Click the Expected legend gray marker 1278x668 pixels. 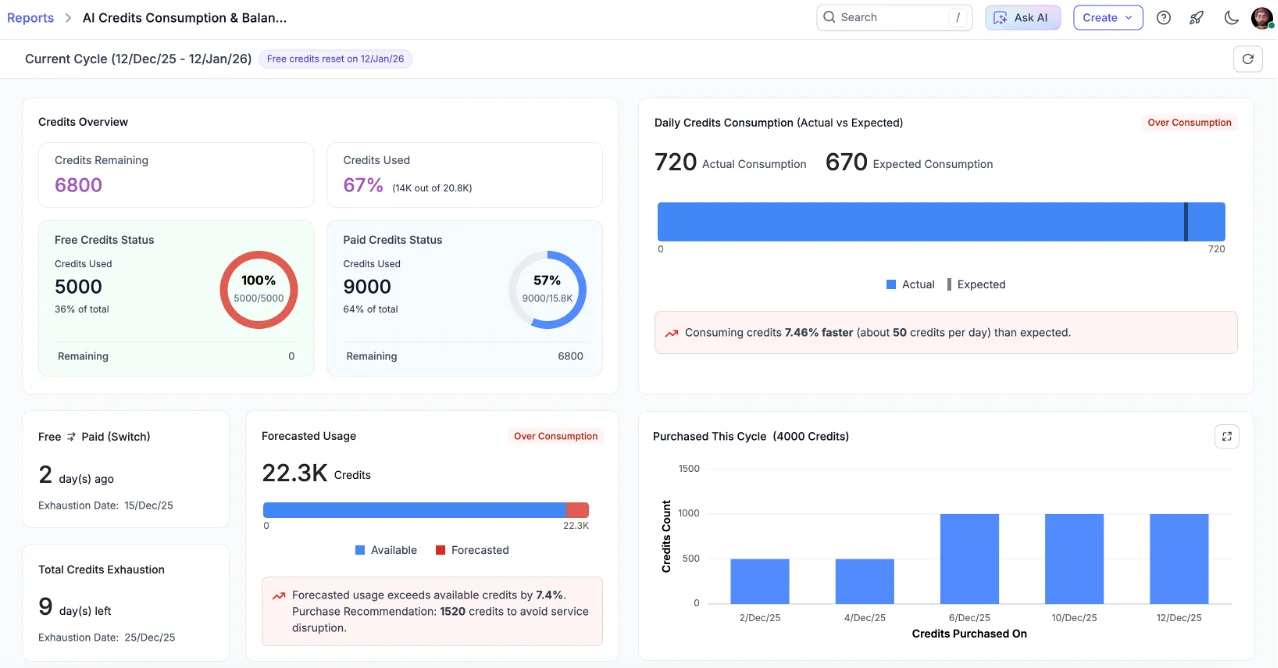(x=949, y=285)
